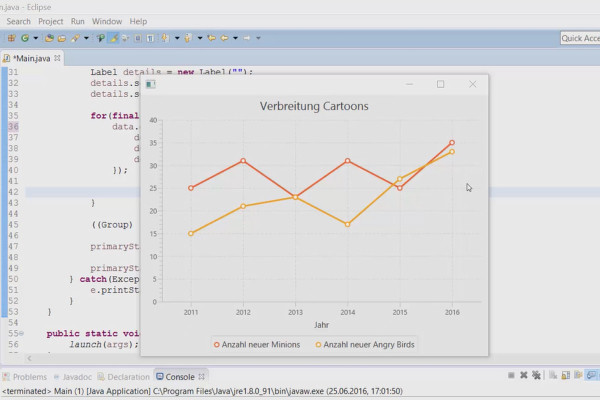This screenshot has height=400, width=600.
Task: Open the Search menu
Action: pos(18,21)
